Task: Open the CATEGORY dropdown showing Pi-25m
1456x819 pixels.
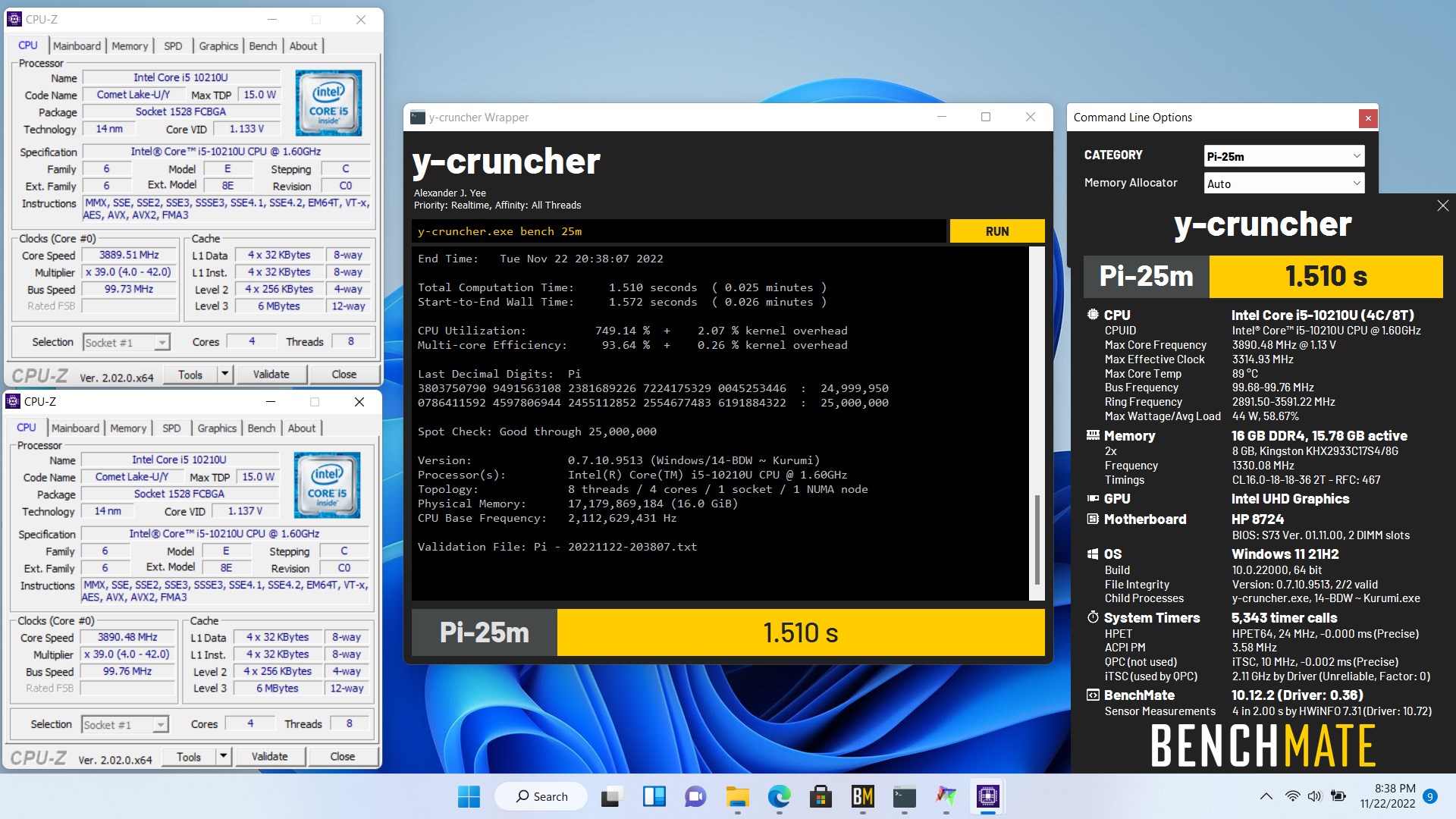Action: coord(1284,156)
